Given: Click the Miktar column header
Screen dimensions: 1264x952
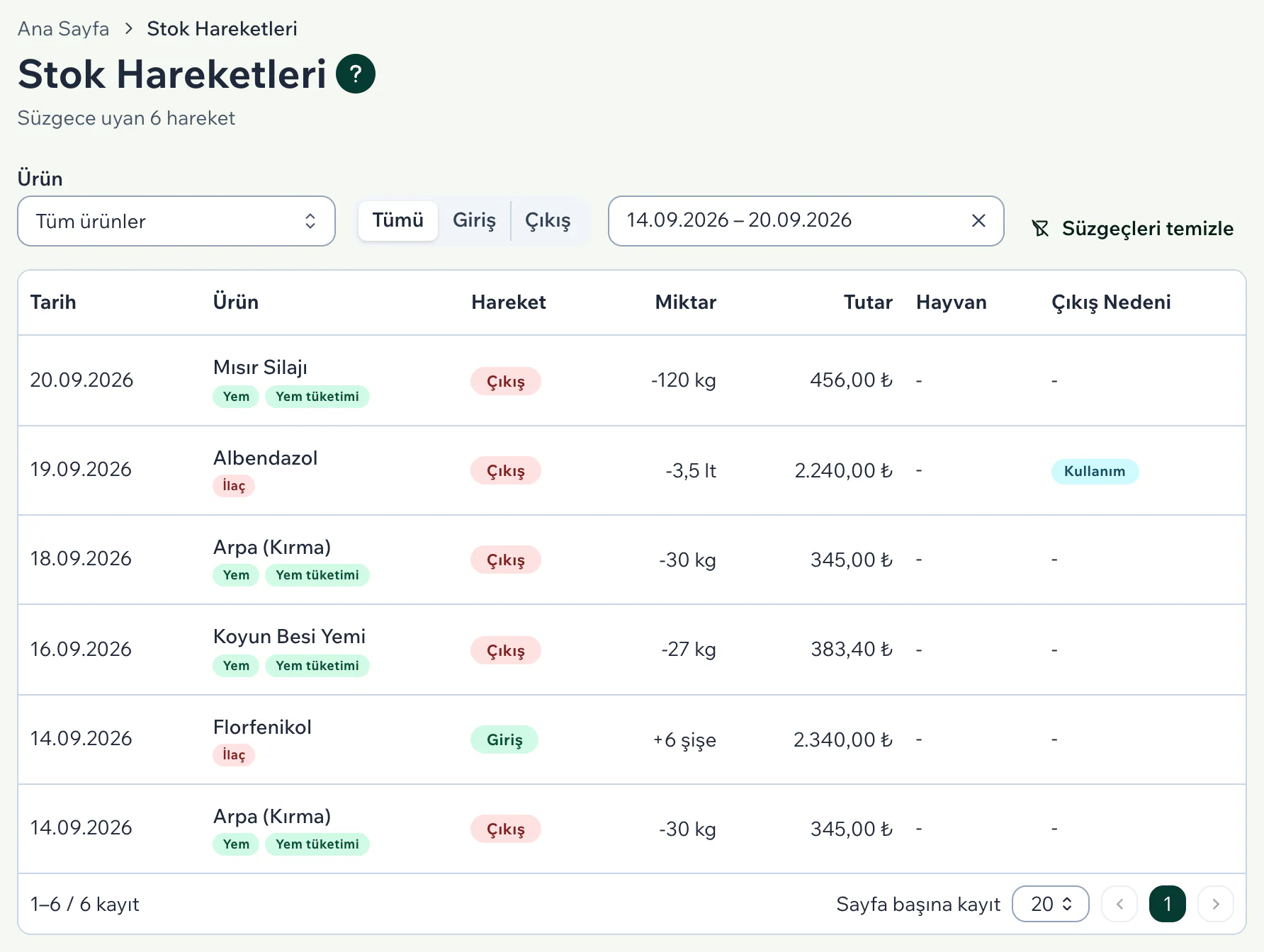Looking at the screenshot, I should (x=686, y=302).
